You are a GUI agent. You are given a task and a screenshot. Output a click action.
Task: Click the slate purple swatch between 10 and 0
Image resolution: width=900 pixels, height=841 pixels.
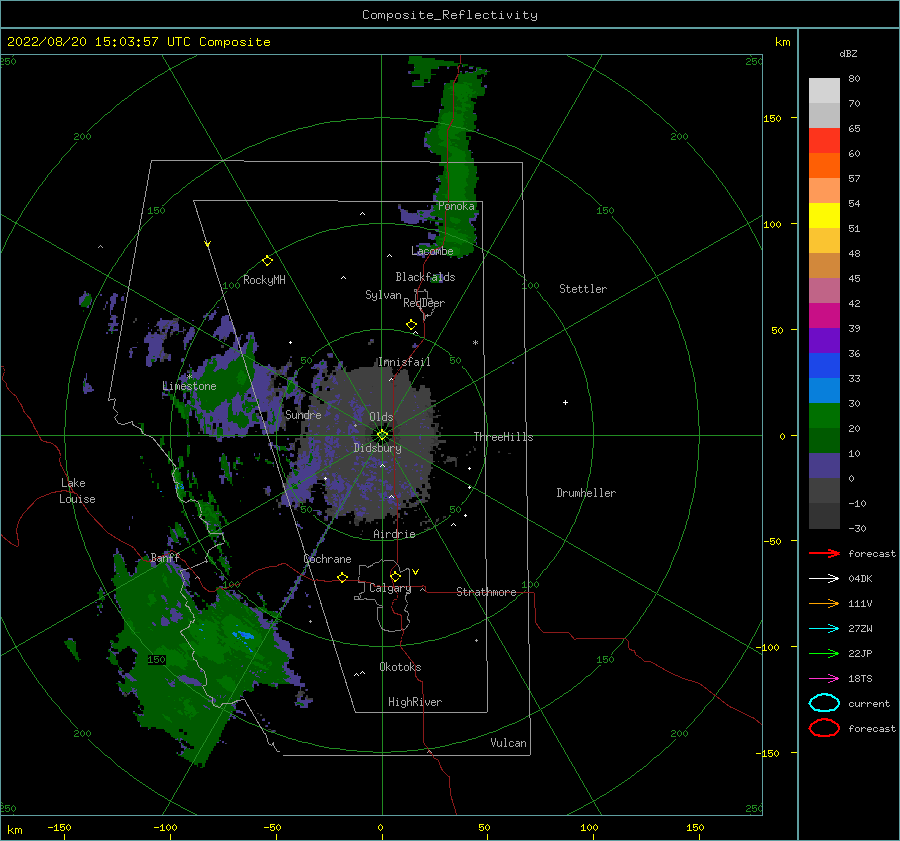824,466
